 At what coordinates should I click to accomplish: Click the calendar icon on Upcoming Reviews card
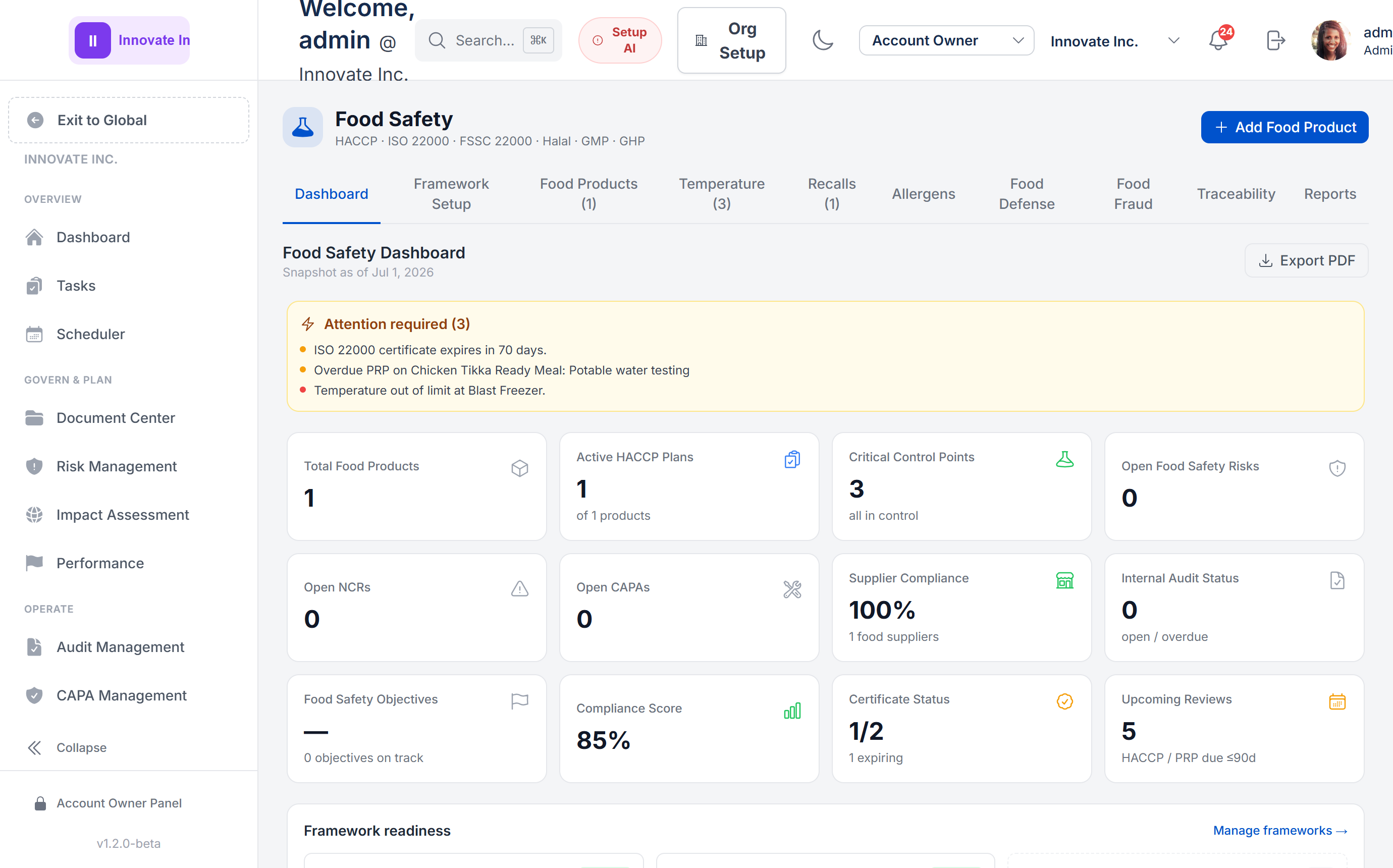coord(1337,701)
